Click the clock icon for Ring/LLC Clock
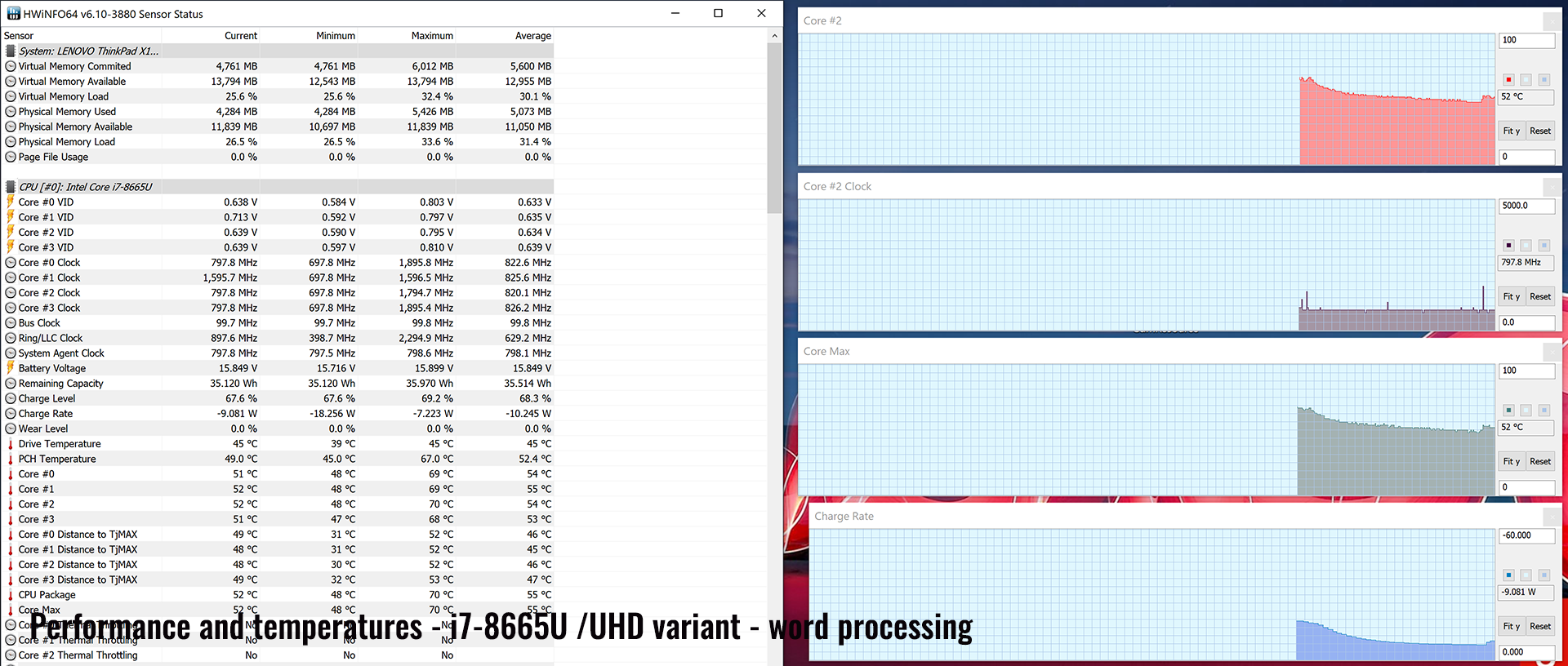Image resolution: width=1568 pixels, height=666 pixels. click(11, 338)
